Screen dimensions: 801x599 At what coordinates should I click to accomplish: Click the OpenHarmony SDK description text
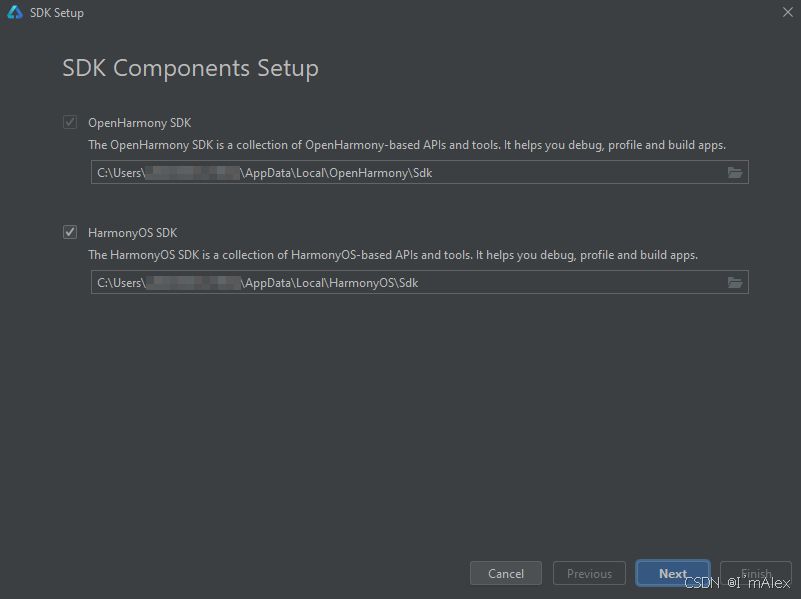click(407, 145)
